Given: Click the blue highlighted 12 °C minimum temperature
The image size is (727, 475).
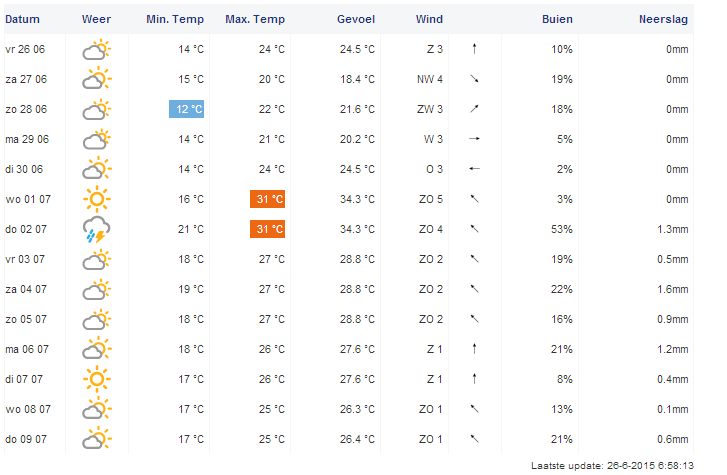Looking at the screenshot, I should (186, 109).
